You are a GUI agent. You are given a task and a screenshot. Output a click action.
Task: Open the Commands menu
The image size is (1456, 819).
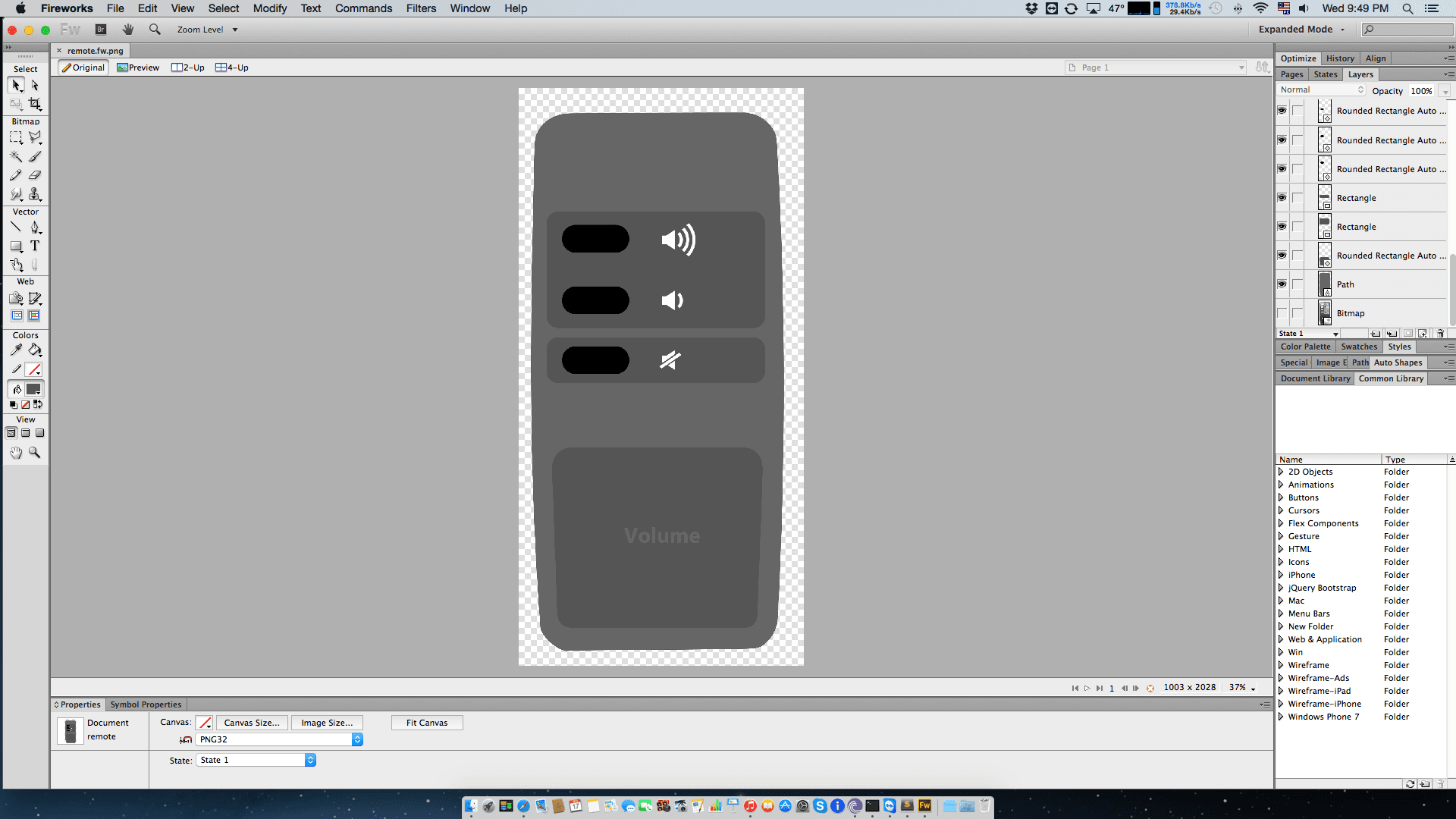click(x=363, y=8)
